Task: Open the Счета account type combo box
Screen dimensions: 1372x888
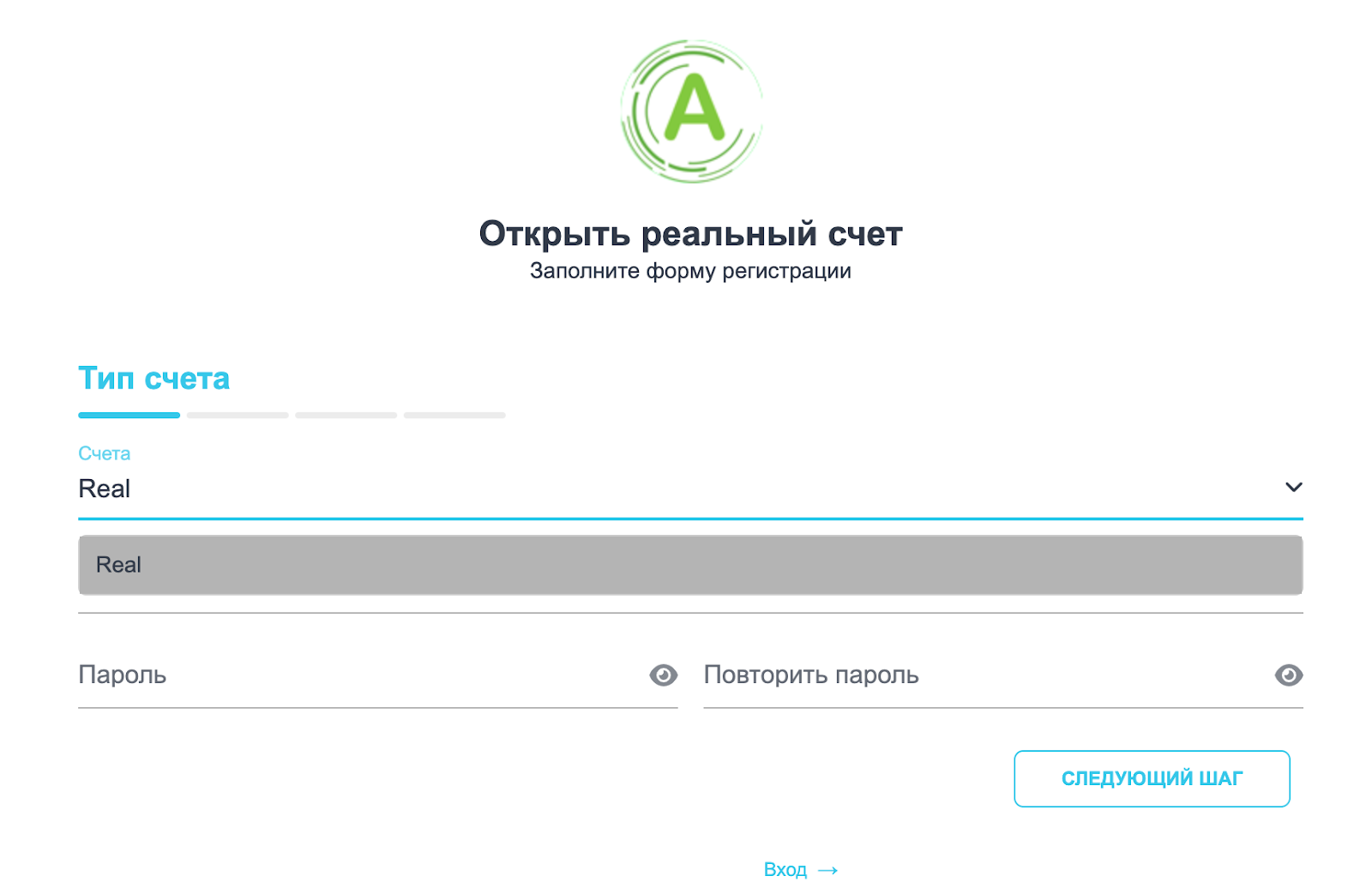Action: 690,489
